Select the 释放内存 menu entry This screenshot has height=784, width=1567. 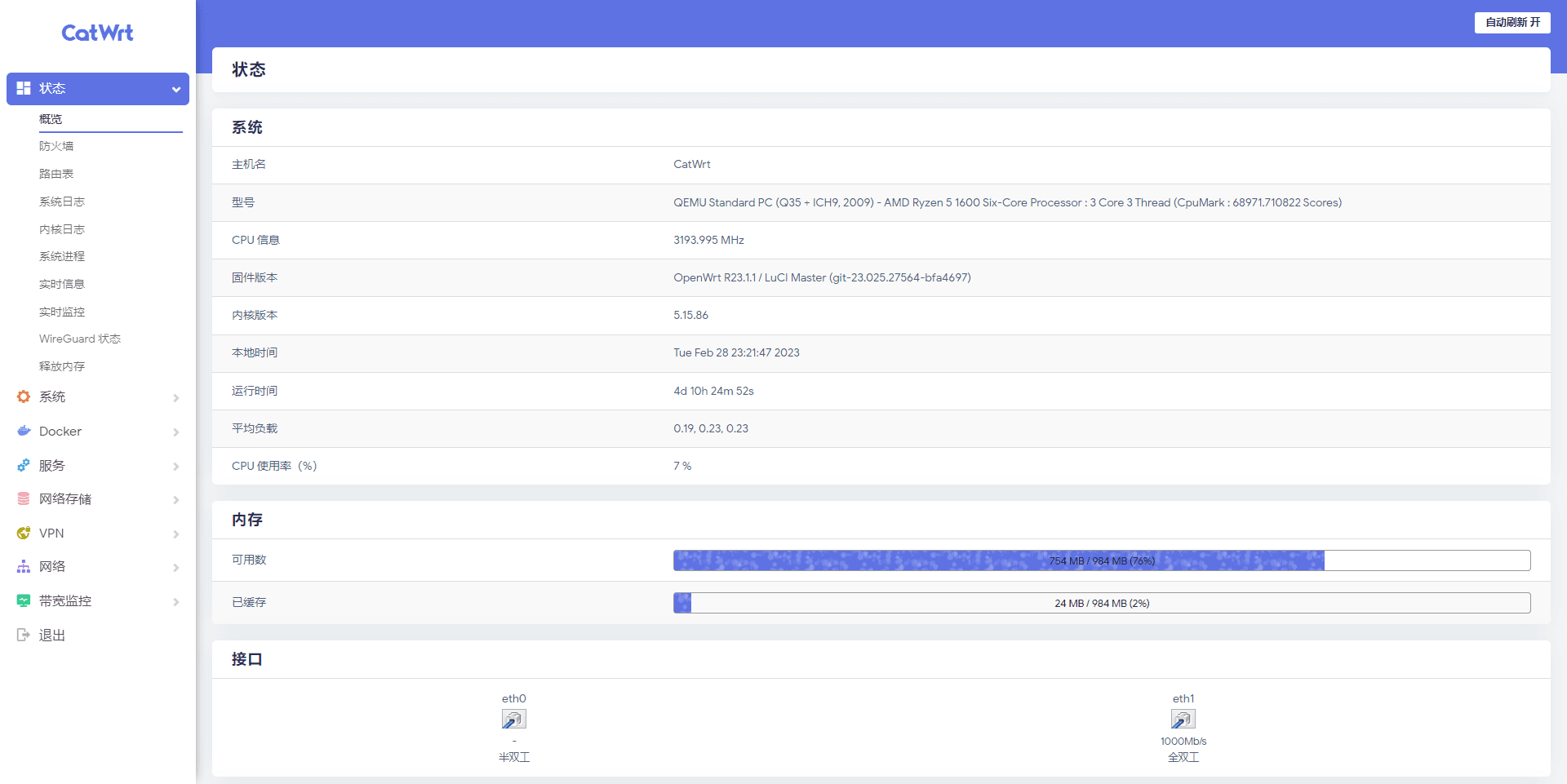pyautogui.click(x=62, y=366)
